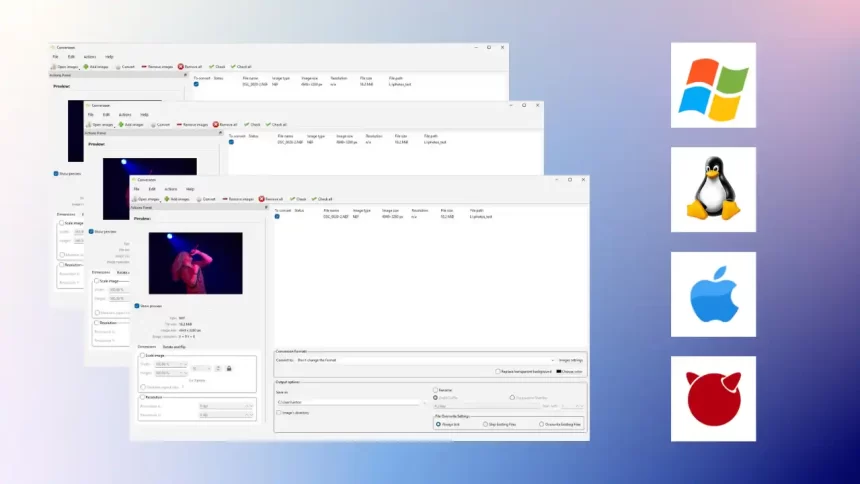This screenshot has height=484, width=860.
Task: Click the Images settings button
Action: pyautogui.click(x=570, y=360)
